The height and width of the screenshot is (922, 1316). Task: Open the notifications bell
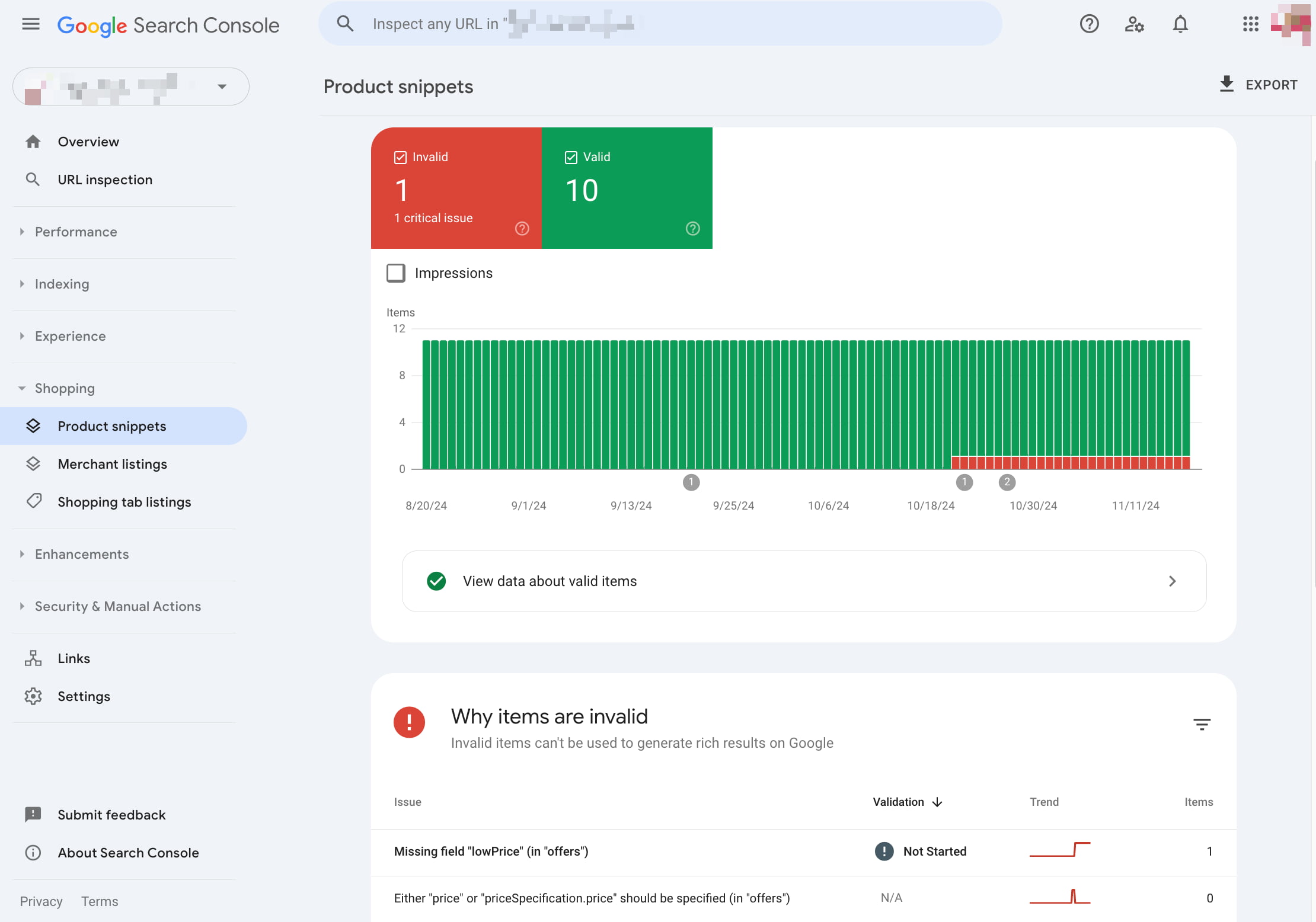point(1180,24)
